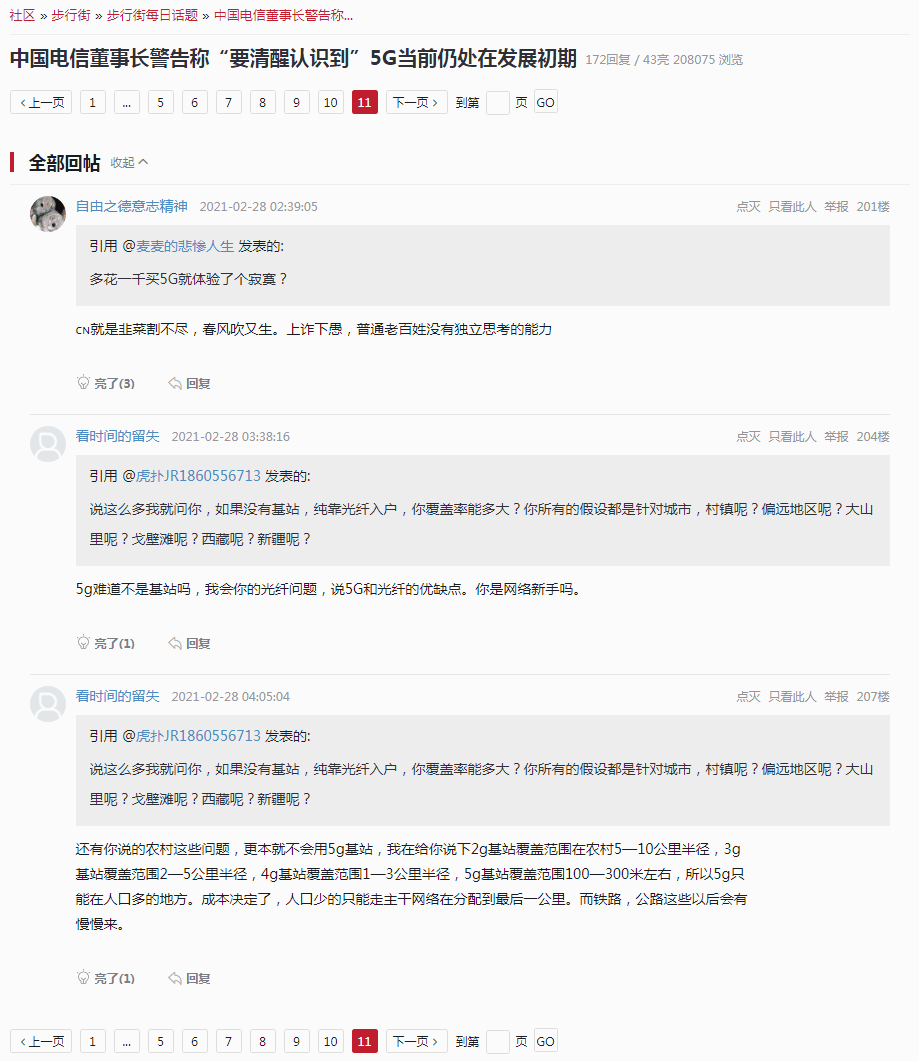Click 只看此人 on floor 204 post

tap(792, 437)
